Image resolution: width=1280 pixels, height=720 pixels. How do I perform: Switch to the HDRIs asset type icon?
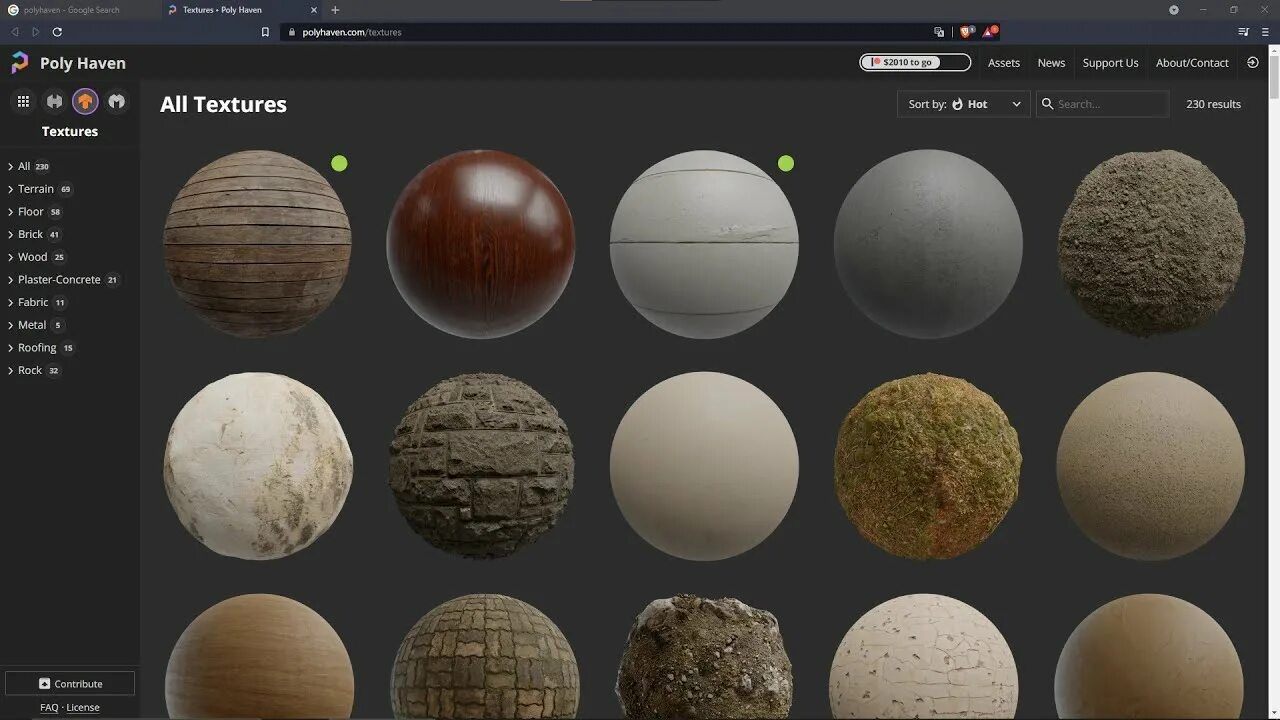click(54, 101)
